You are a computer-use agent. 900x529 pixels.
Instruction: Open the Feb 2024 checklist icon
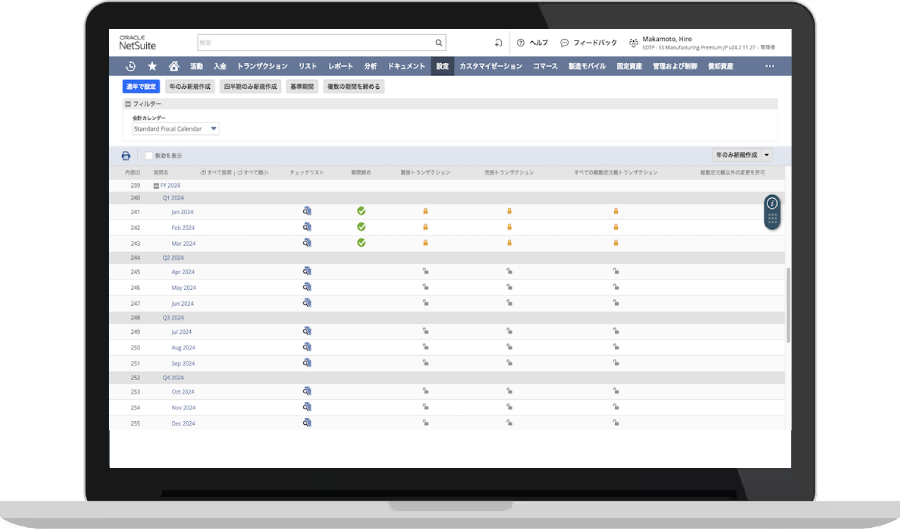coord(307,227)
